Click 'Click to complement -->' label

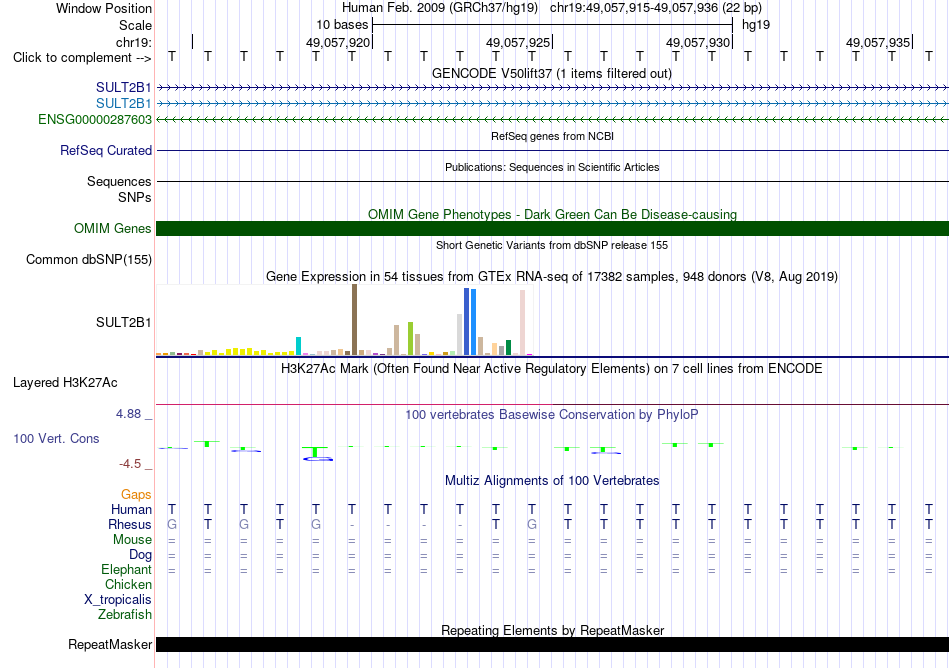[82, 58]
